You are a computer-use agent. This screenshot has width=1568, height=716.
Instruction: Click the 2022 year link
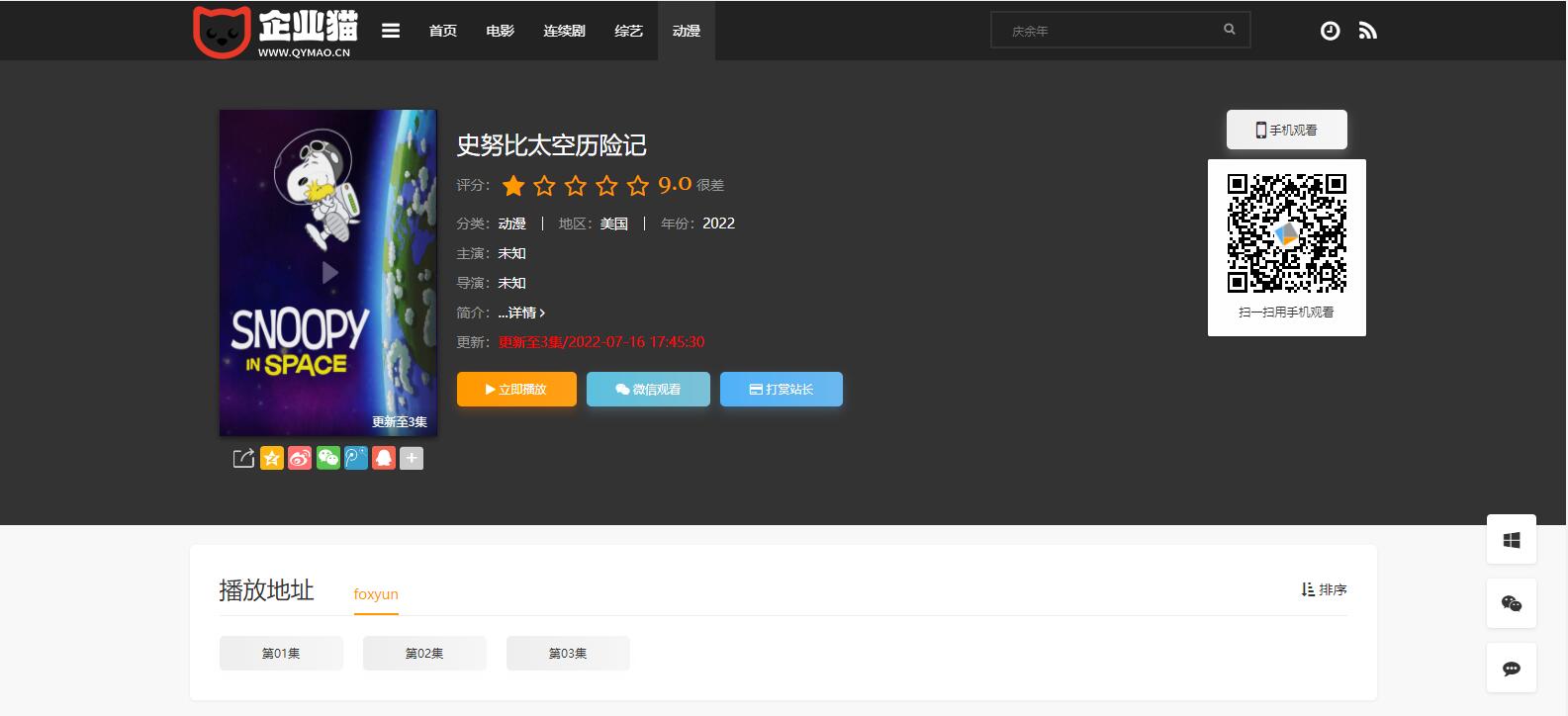point(719,224)
